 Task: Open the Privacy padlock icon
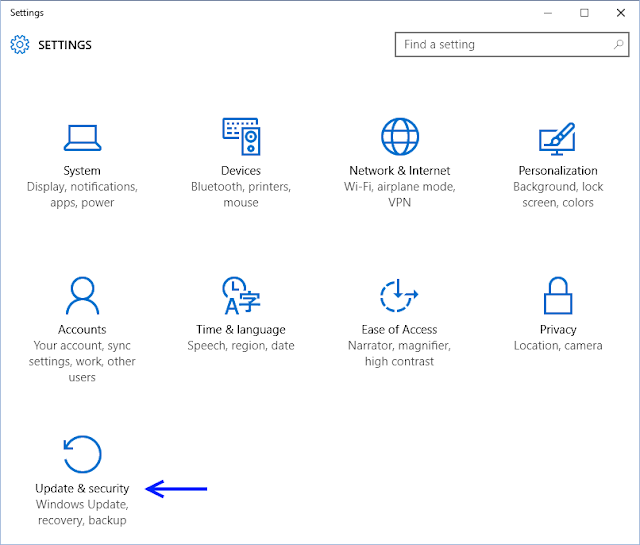pyautogui.click(x=558, y=296)
